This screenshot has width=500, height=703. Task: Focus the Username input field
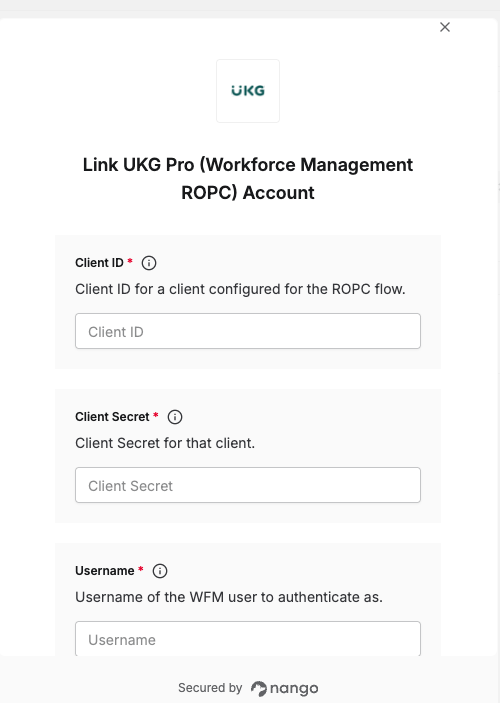click(248, 639)
